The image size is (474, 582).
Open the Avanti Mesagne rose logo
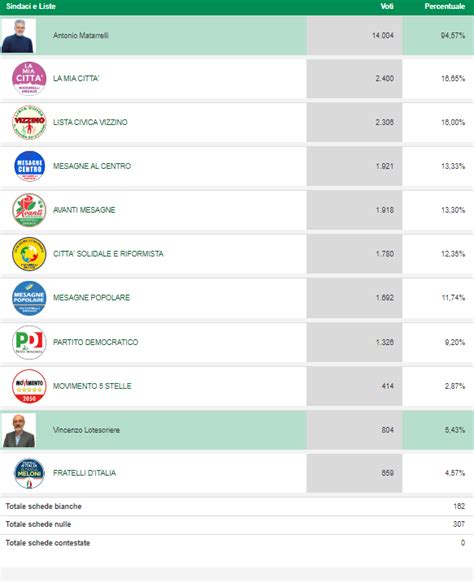click(x=29, y=210)
